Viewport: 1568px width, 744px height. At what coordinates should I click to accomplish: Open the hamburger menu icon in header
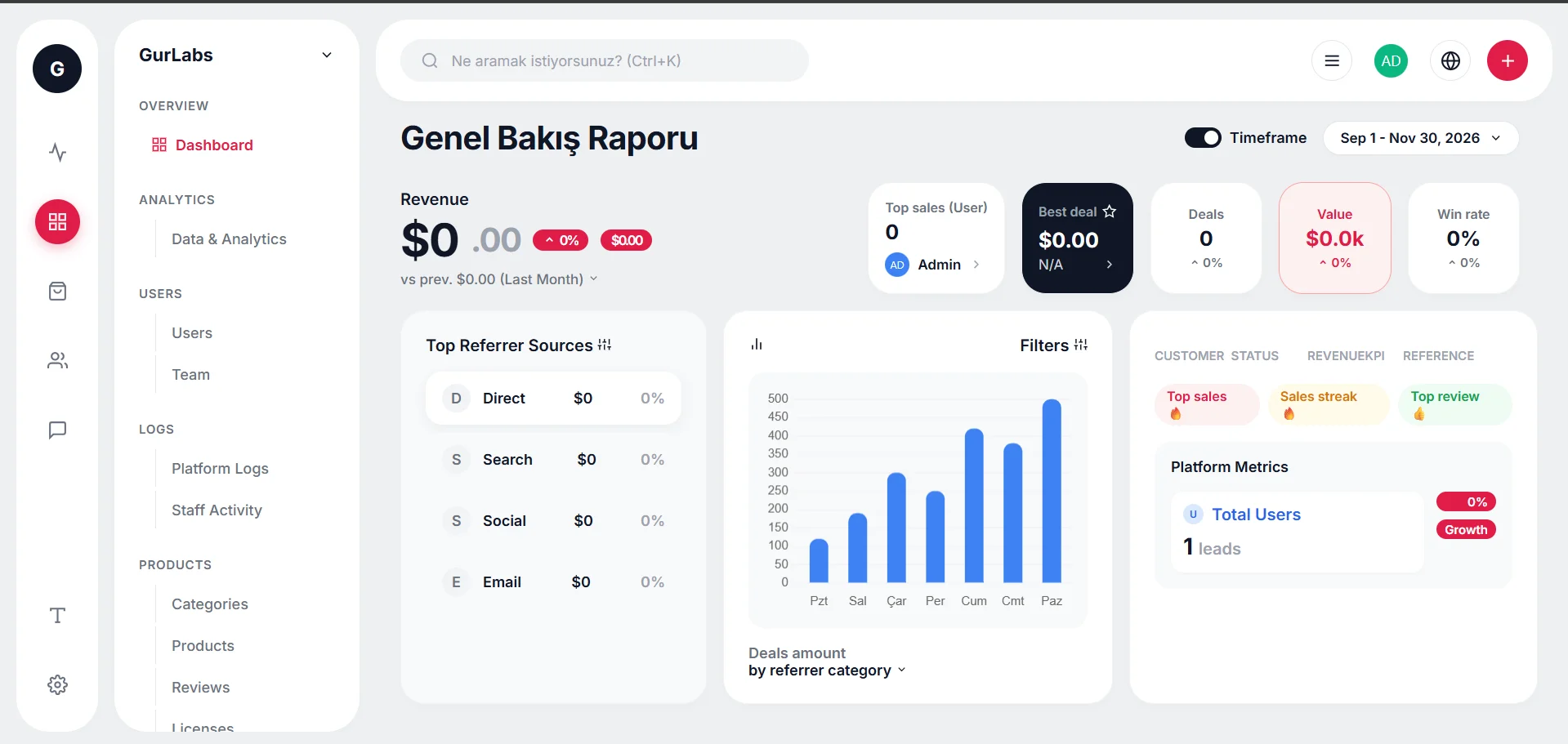[x=1332, y=60]
